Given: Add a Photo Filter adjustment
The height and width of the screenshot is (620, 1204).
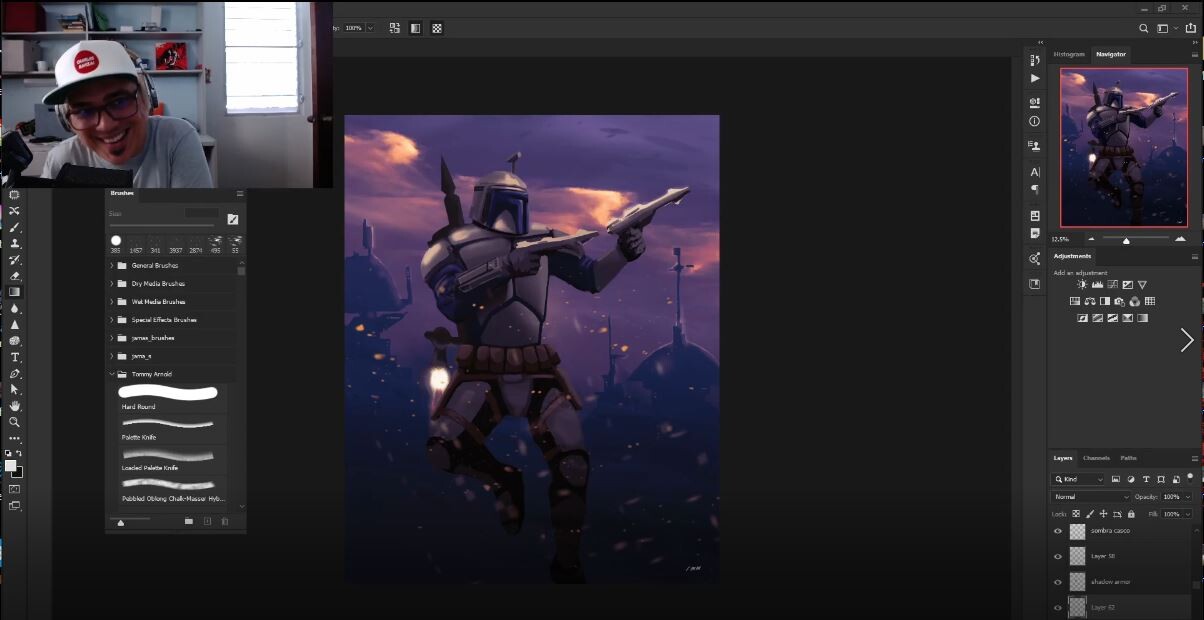Looking at the screenshot, I should pos(1120,301).
